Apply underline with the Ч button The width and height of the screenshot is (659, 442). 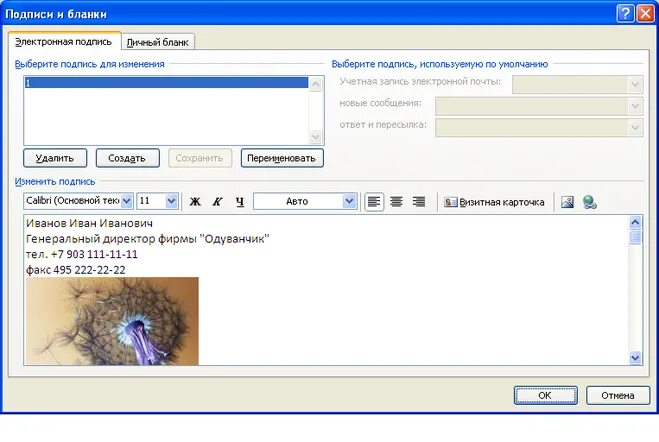(240, 202)
